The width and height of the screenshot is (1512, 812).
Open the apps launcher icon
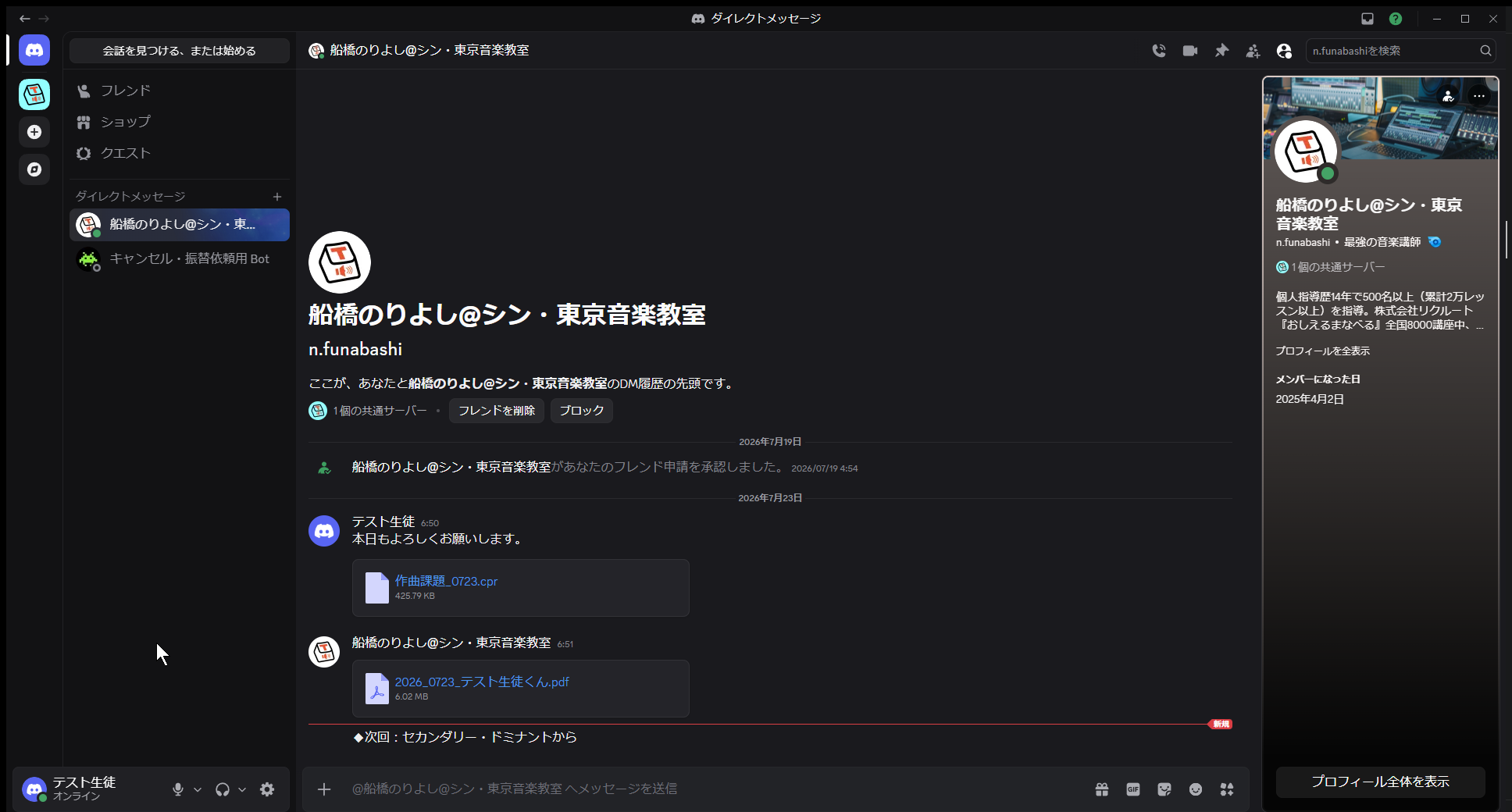[x=1227, y=789]
